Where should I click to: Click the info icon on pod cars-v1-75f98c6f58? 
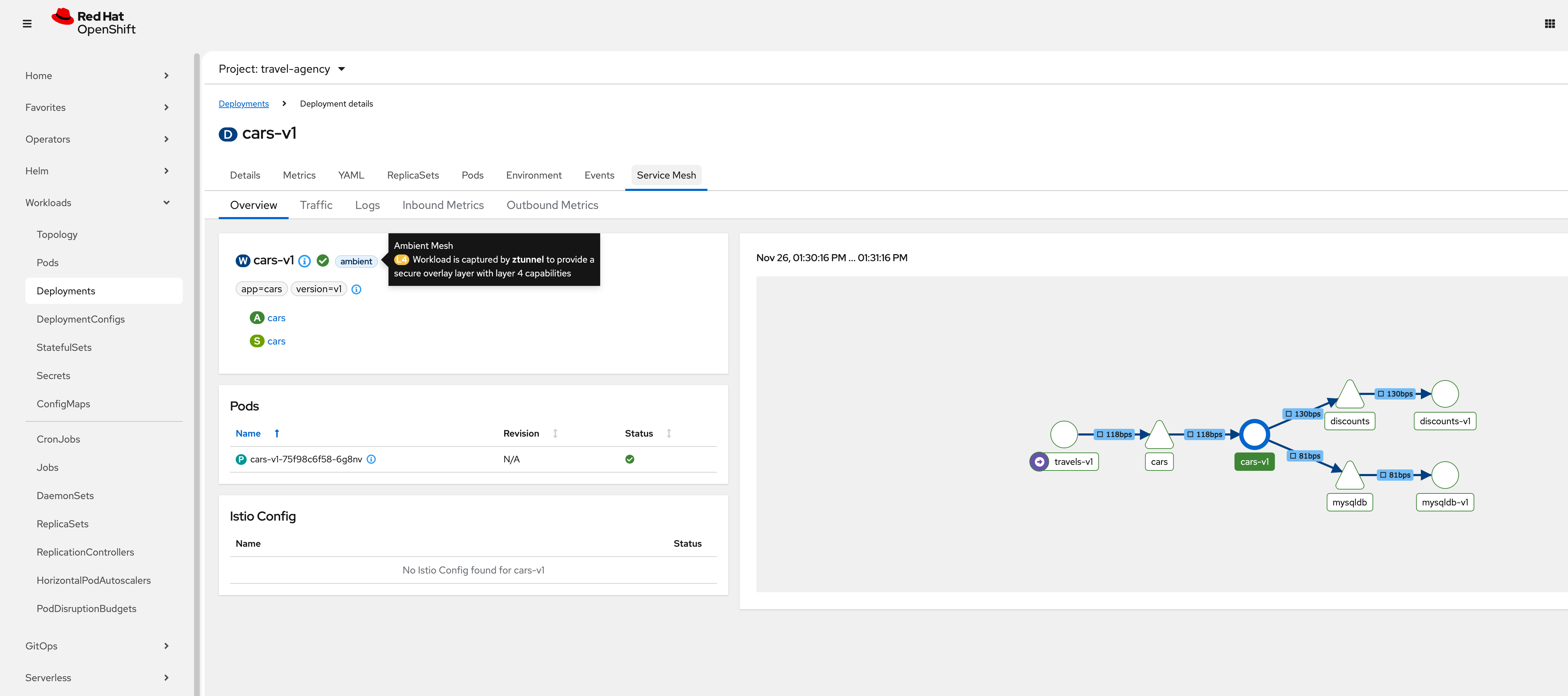pos(371,459)
